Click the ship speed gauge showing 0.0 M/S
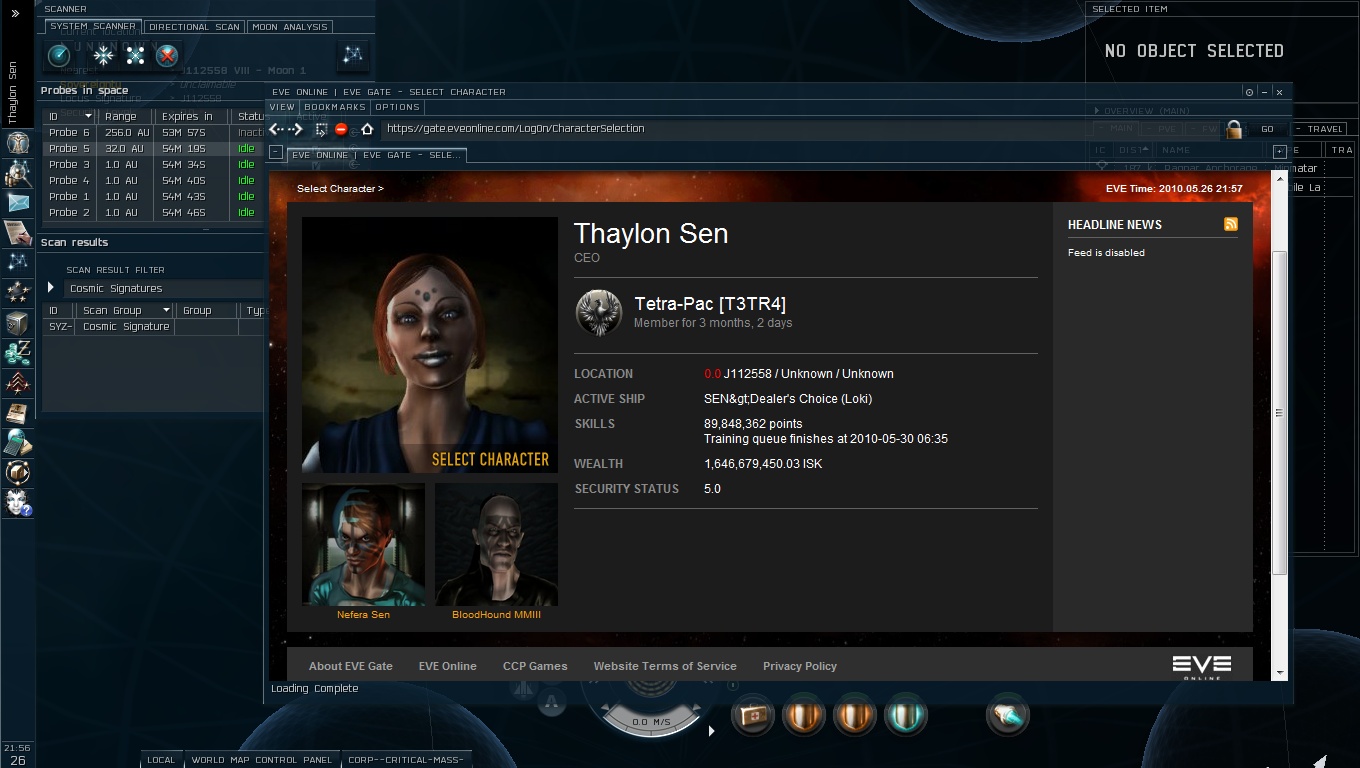 click(651, 721)
